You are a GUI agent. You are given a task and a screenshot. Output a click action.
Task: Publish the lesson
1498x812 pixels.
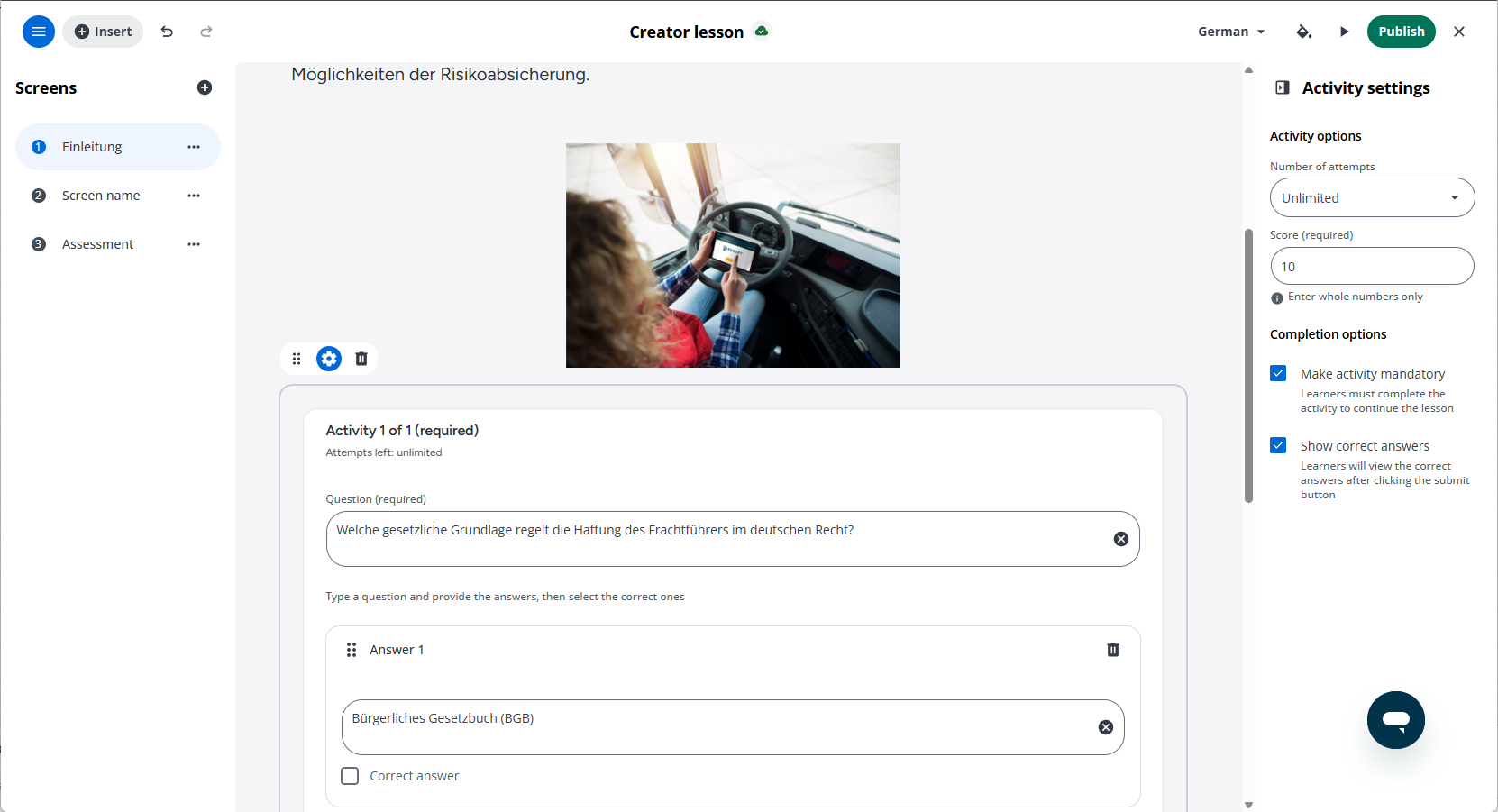(1401, 32)
